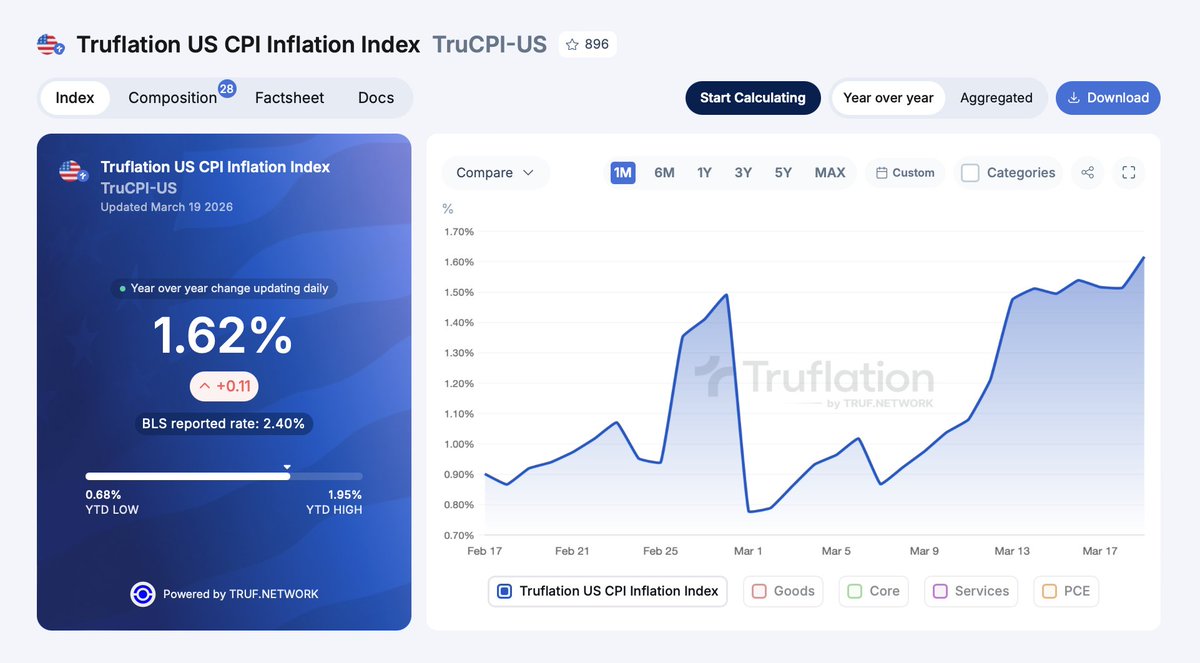The height and width of the screenshot is (663, 1200).
Task: Toggle the PCE series checkbox
Action: click(x=1049, y=591)
